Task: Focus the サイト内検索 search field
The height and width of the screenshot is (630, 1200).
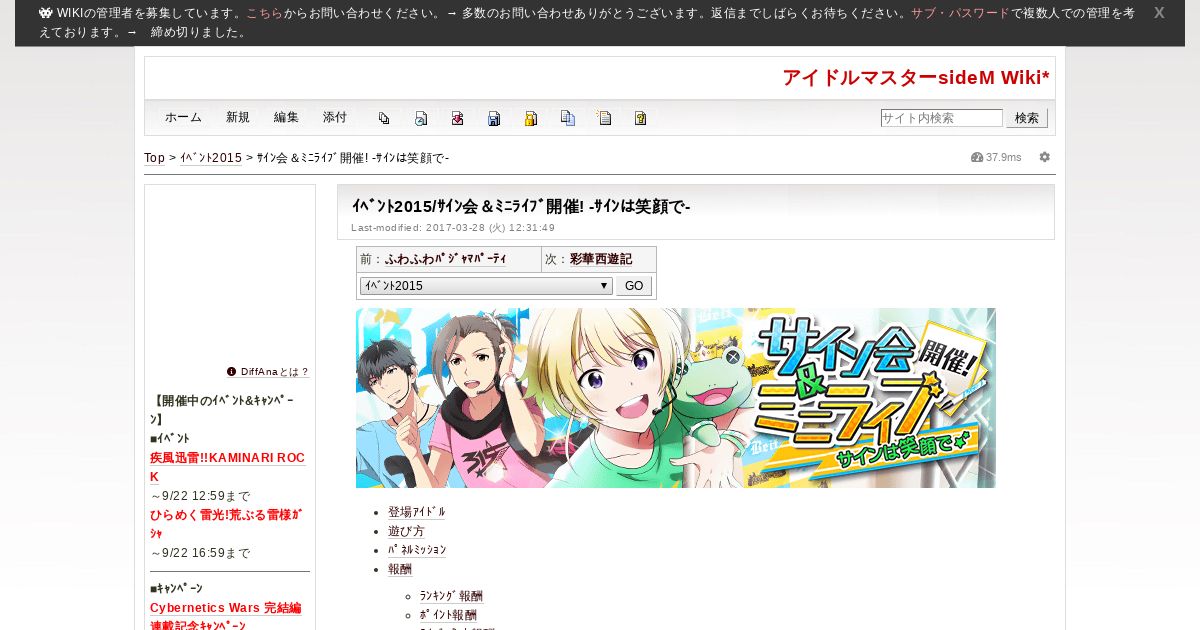Action: pyautogui.click(x=941, y=118)
